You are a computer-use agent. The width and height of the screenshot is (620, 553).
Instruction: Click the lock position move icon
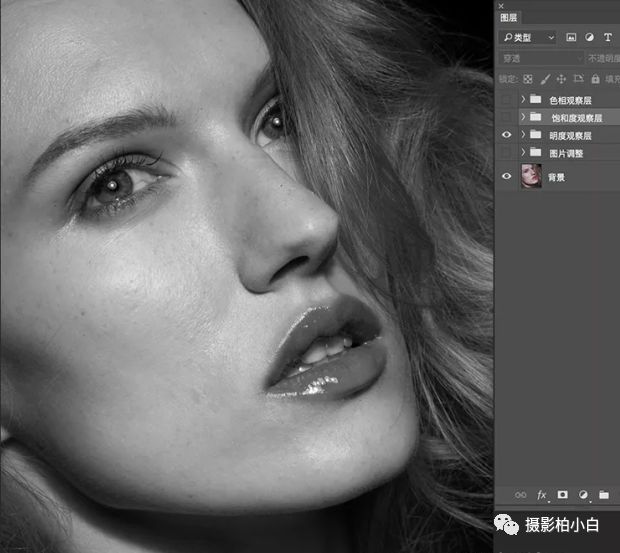pyautogui.click(x=561, y=78)
